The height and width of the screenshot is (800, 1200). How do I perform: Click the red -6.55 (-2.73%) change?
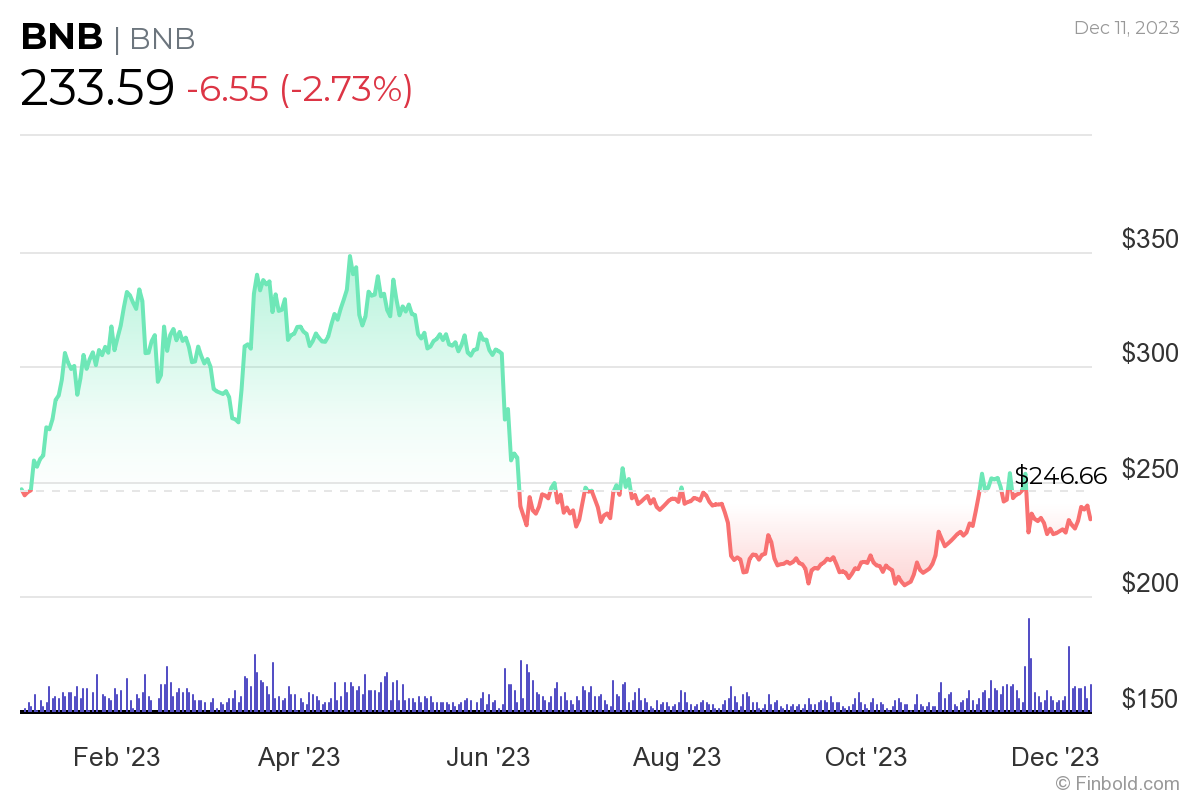point(299,89)
